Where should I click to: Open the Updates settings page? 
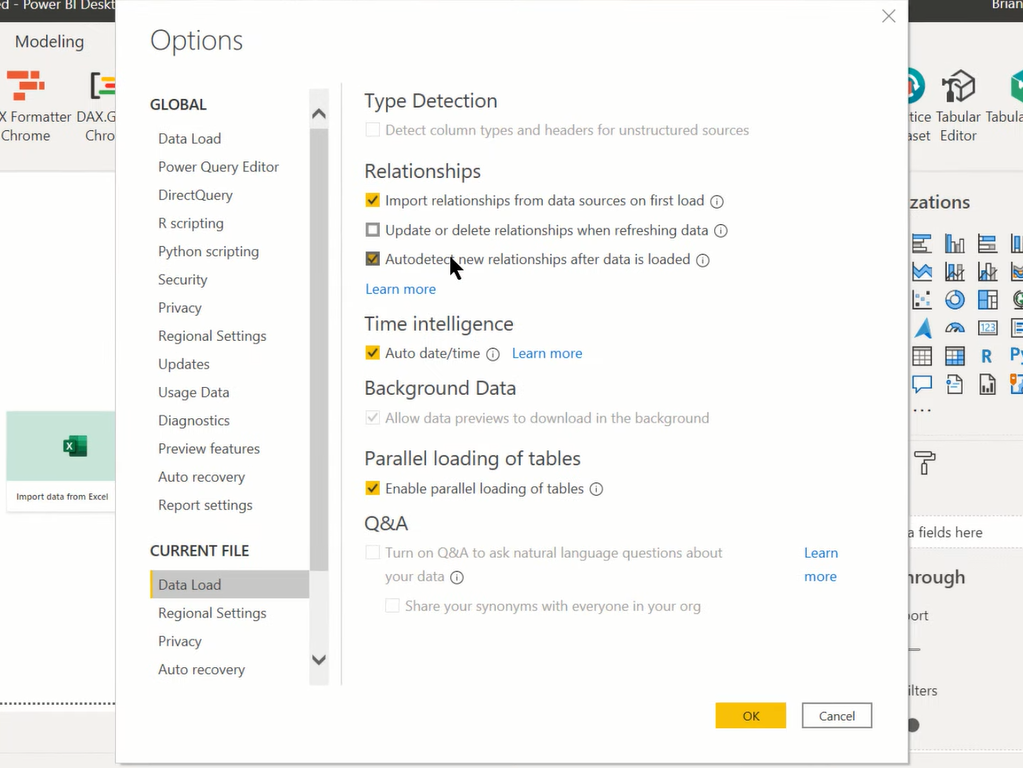[x=184, y=363]
